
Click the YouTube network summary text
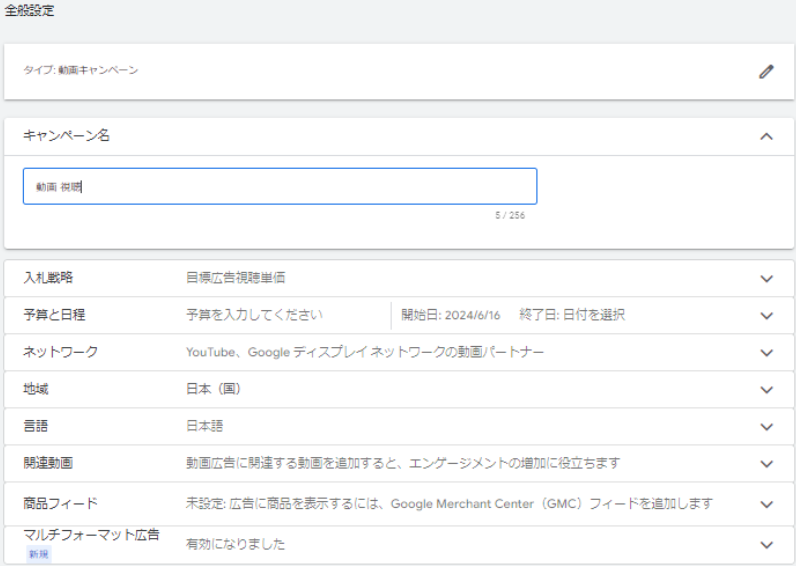point(365,352)
